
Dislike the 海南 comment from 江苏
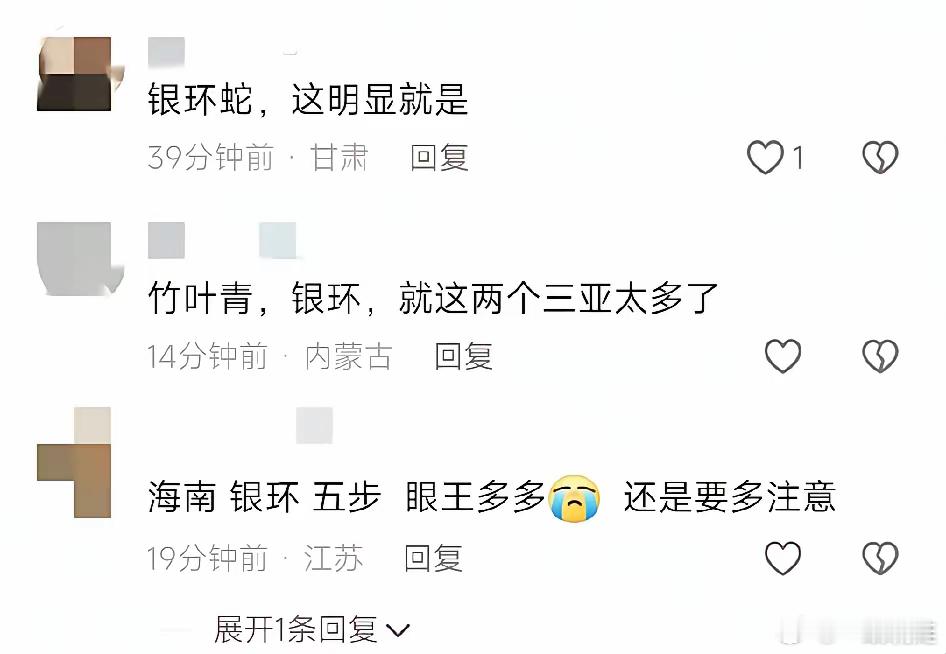pos(880,557)
